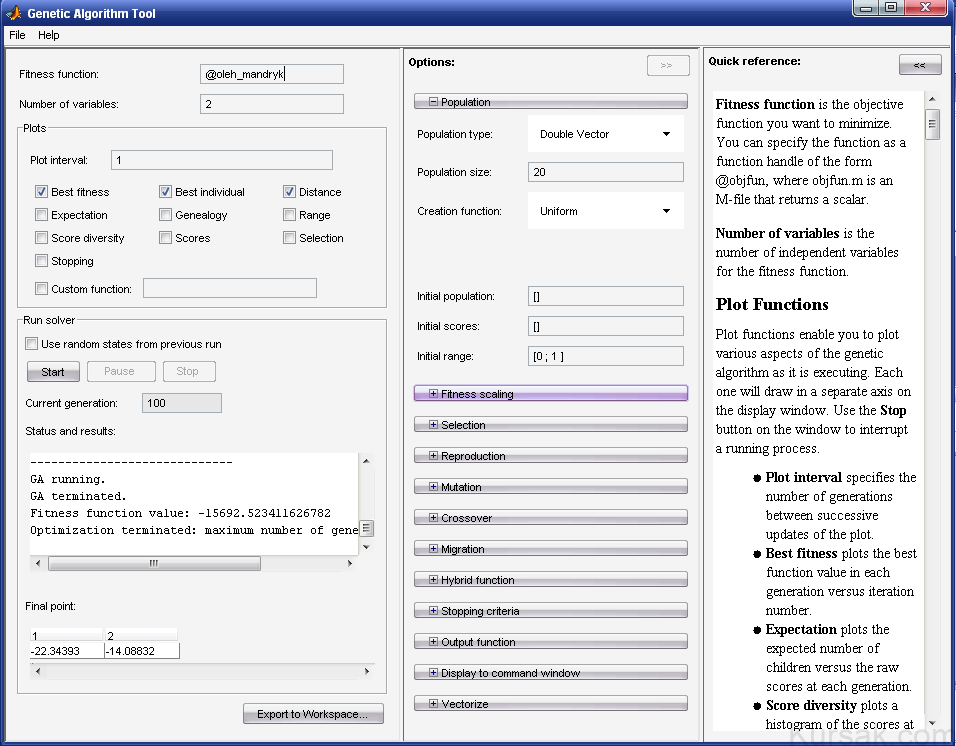Screen dimensions: 956x746
Task: Click the Fitness function input field
Action: point(272,74)
